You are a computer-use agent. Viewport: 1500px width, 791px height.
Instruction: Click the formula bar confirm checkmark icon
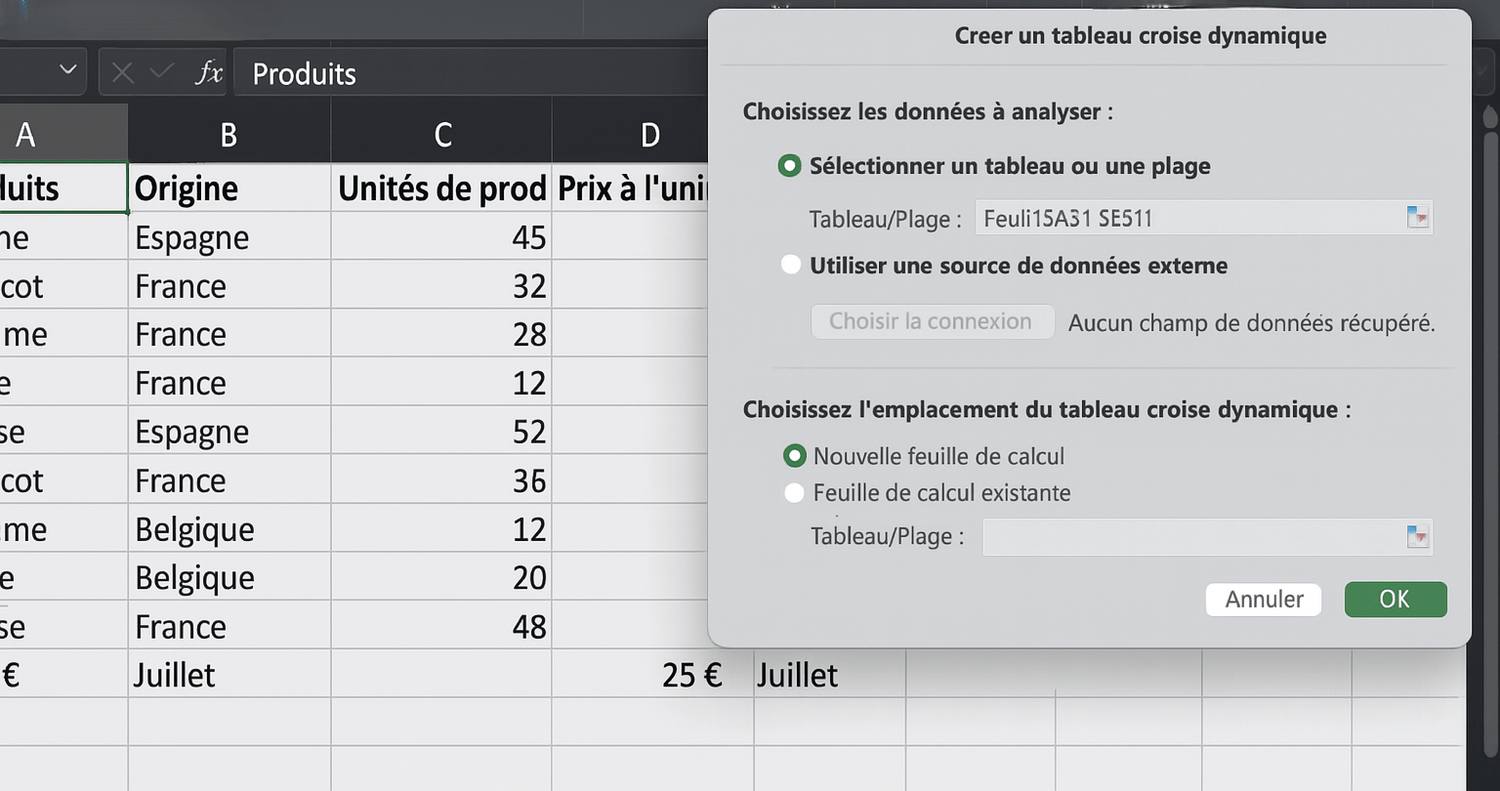(x=161, y=73)
